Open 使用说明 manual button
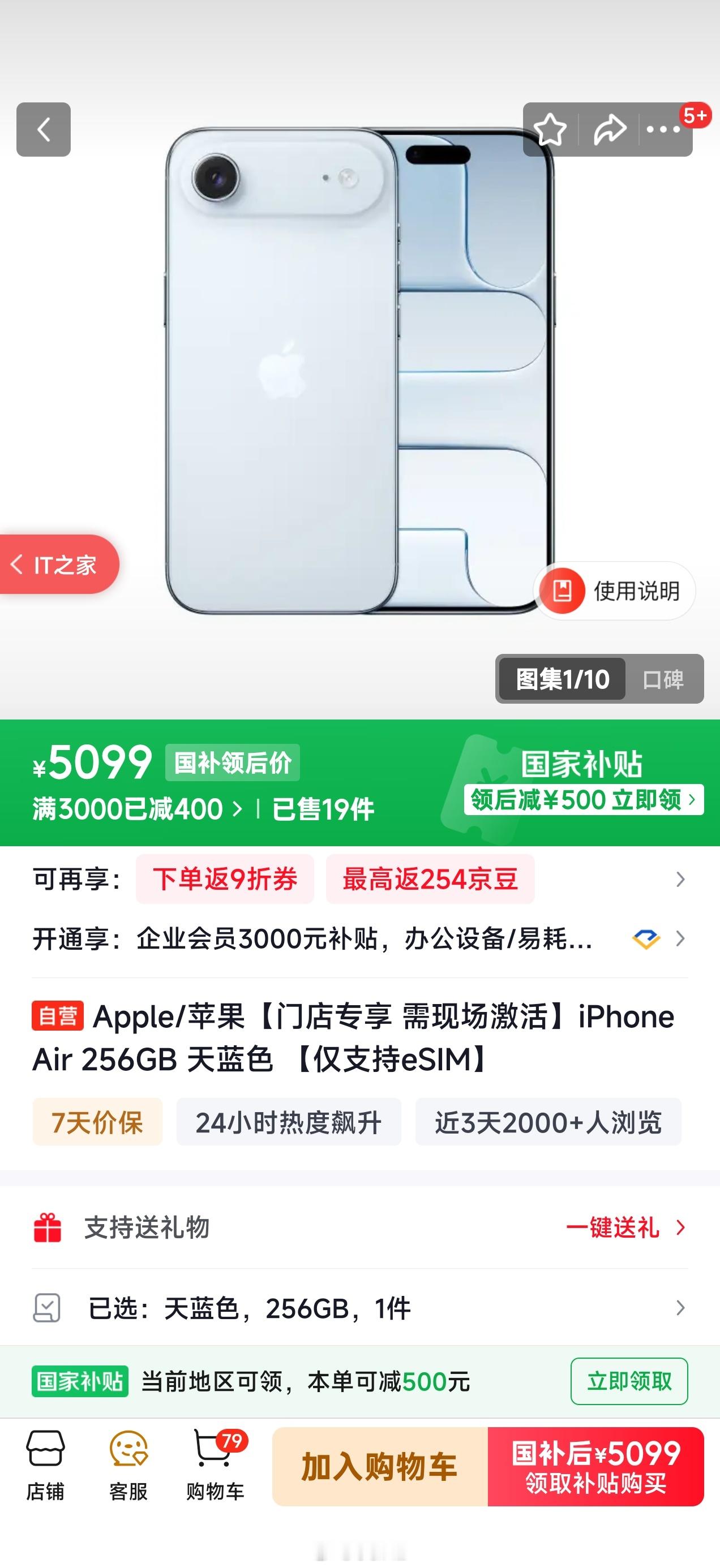The image size is (720, 1568). [615, 591]
